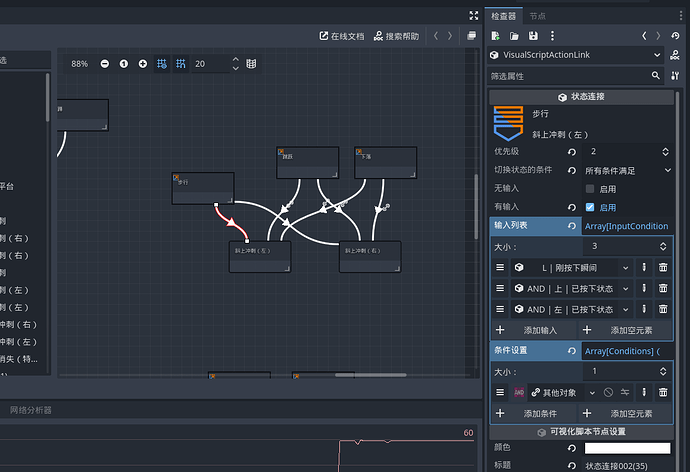This screenshot has width=690, height=472.
Task: Switch to the 节点 tab
Action: (537, 16)
